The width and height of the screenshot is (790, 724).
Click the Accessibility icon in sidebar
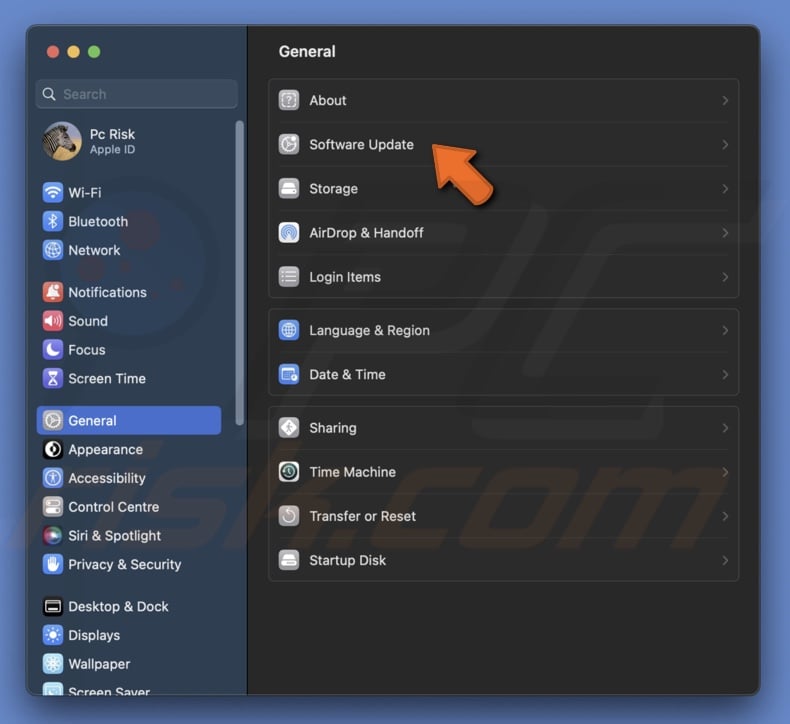coord(53,478)
